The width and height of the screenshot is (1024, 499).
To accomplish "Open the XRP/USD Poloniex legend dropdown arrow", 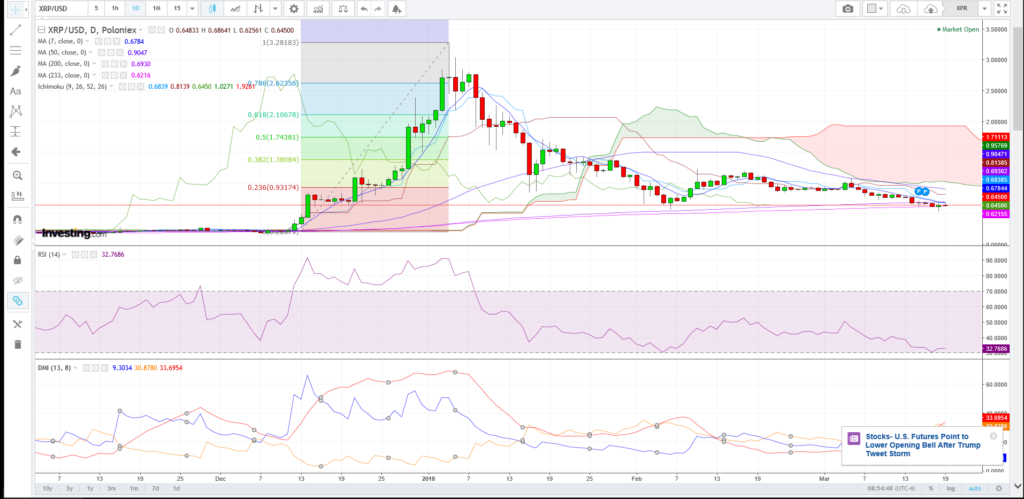I will pyautogui.click(x=143, y=30).
